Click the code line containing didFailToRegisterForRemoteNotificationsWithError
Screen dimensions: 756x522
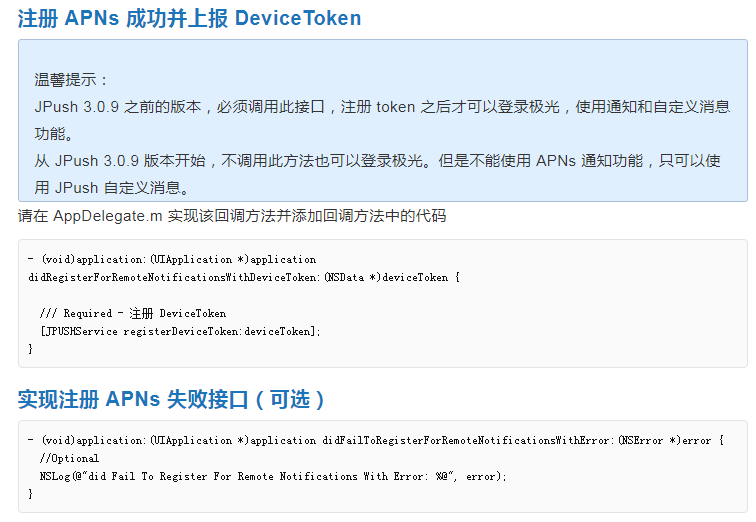click(376, 441)
